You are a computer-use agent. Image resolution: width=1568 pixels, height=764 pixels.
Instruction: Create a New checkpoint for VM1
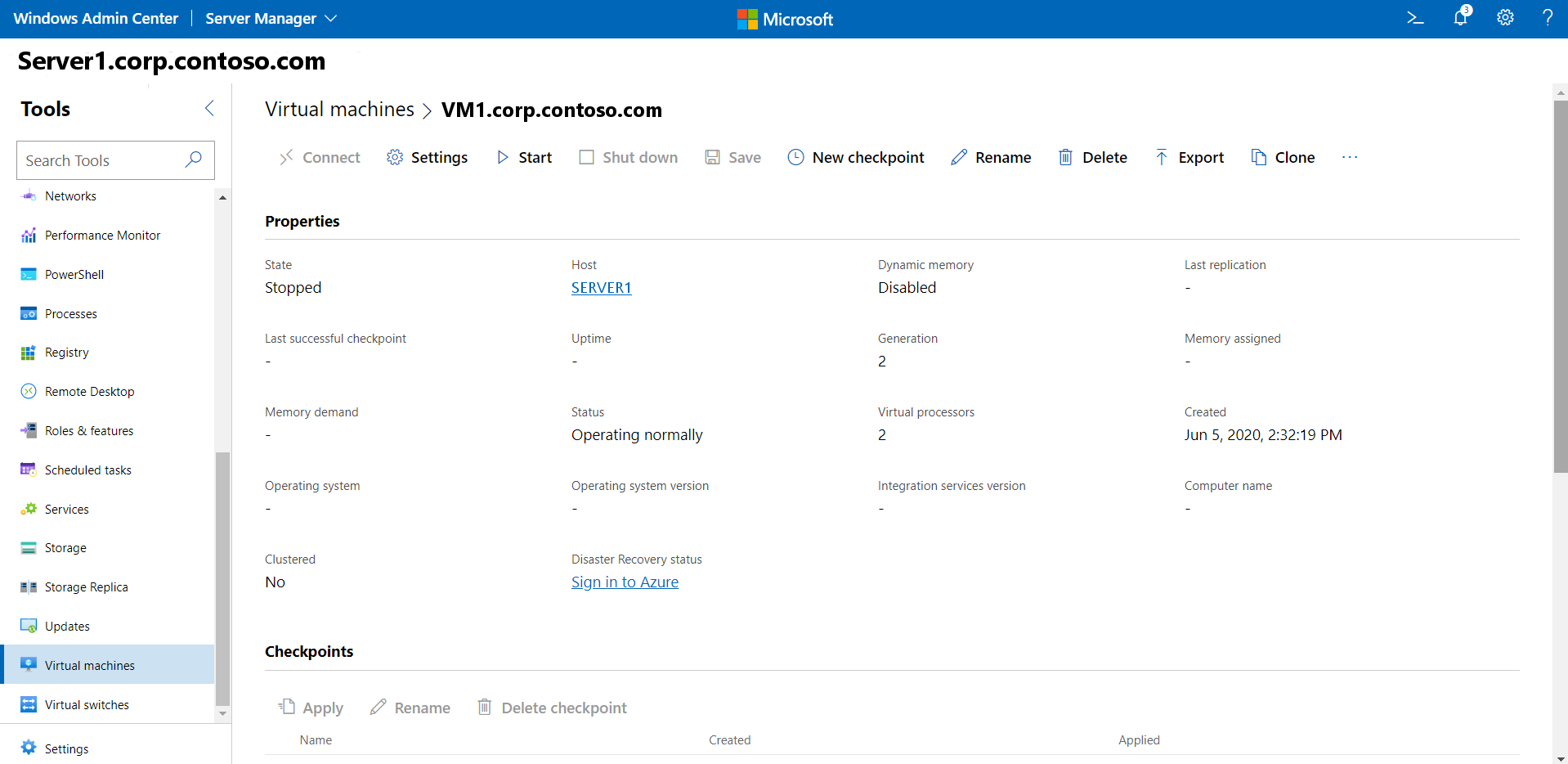coord(856,157)
